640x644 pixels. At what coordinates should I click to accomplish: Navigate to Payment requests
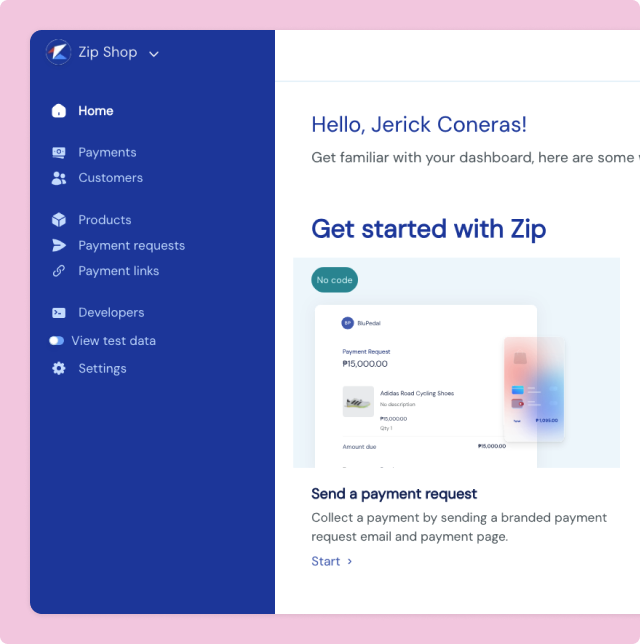coord(131,246)
